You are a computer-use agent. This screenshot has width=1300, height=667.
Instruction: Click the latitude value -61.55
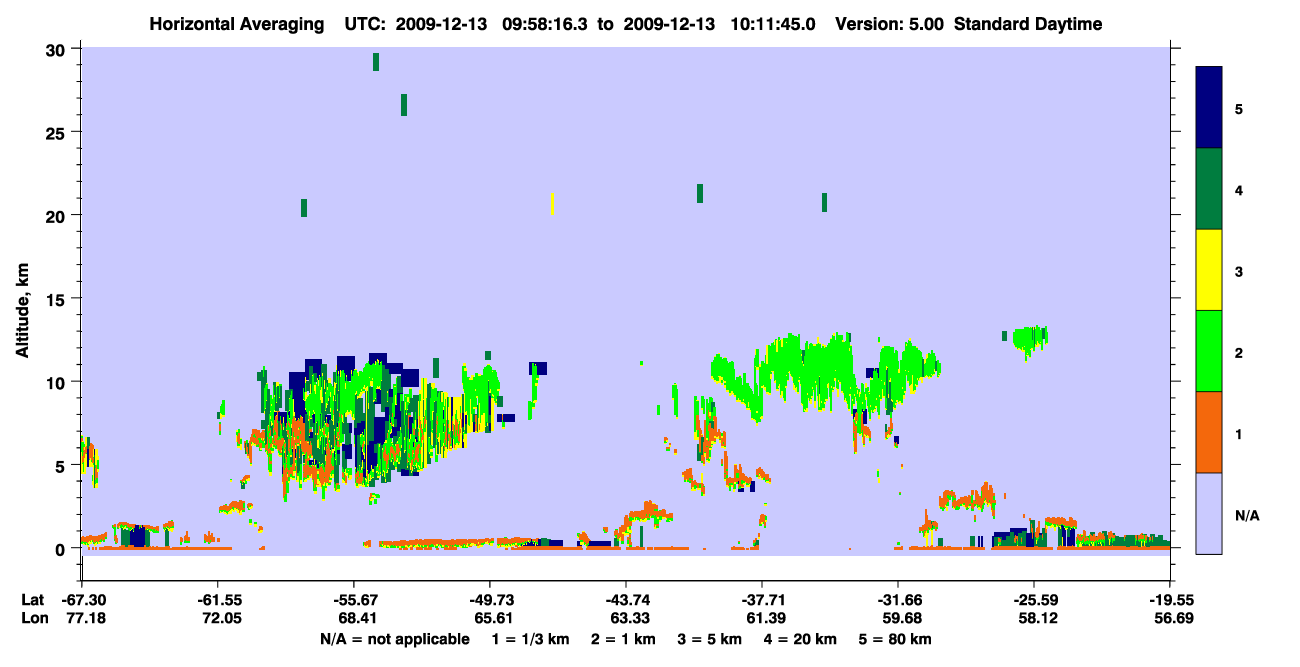tap(218, 600)
